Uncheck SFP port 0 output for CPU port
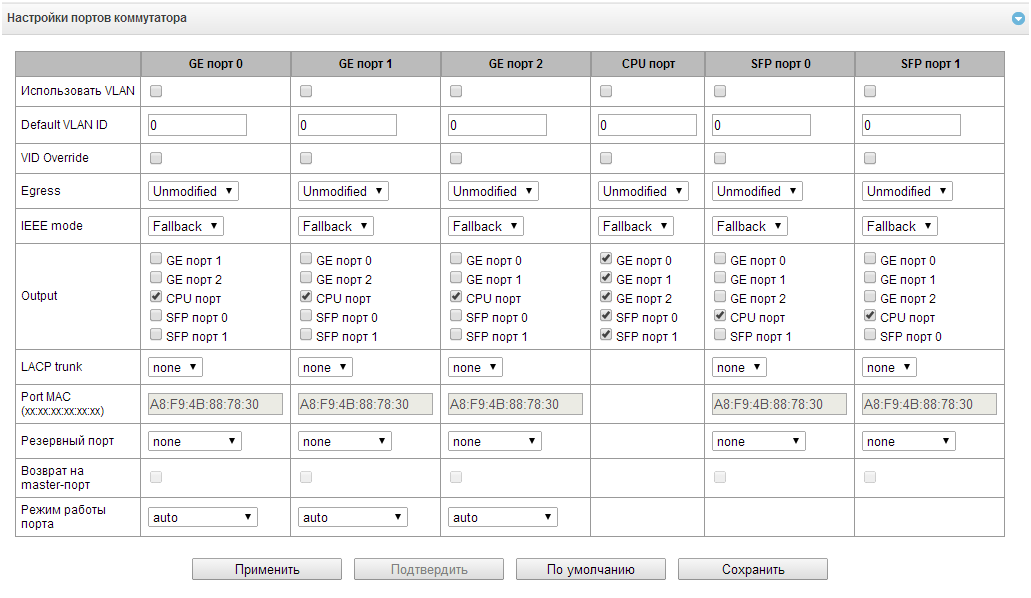The image size is (1031, 598). [x=606, y=318]
